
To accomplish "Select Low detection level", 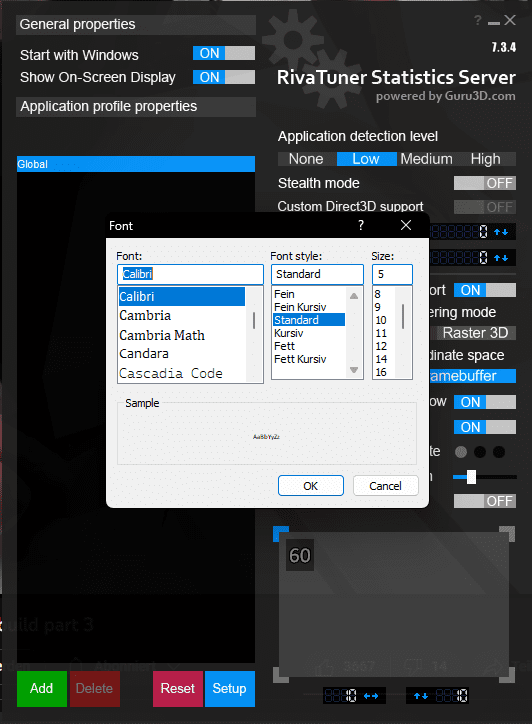I will (366, 159).
